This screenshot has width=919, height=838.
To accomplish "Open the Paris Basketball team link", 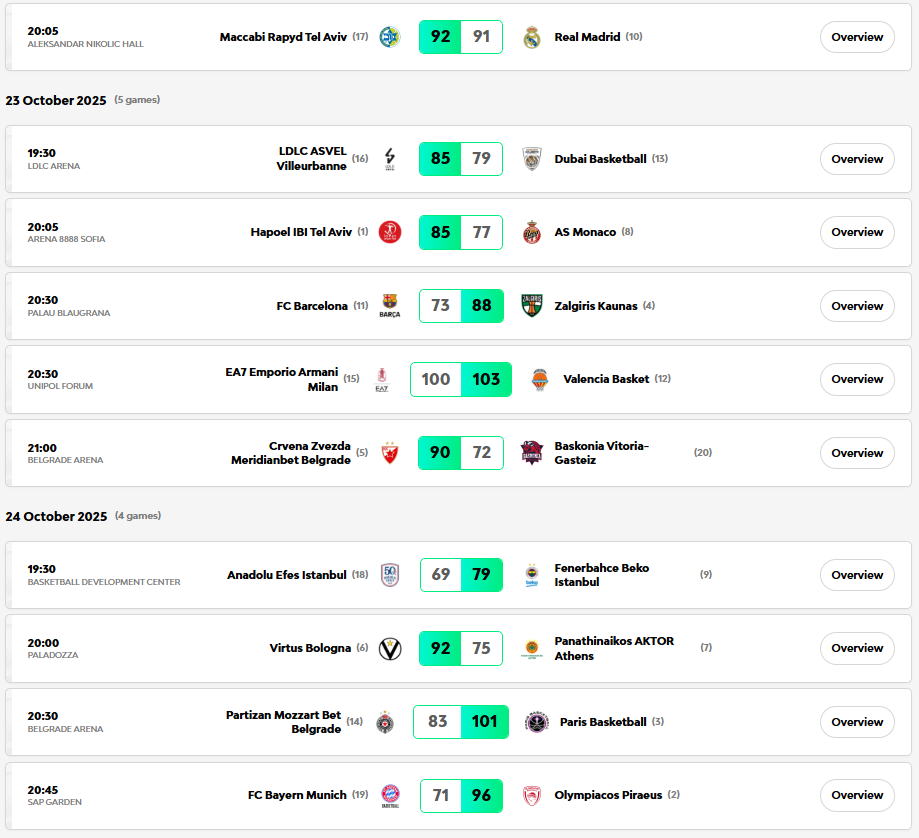I will [x=603, y=722].
